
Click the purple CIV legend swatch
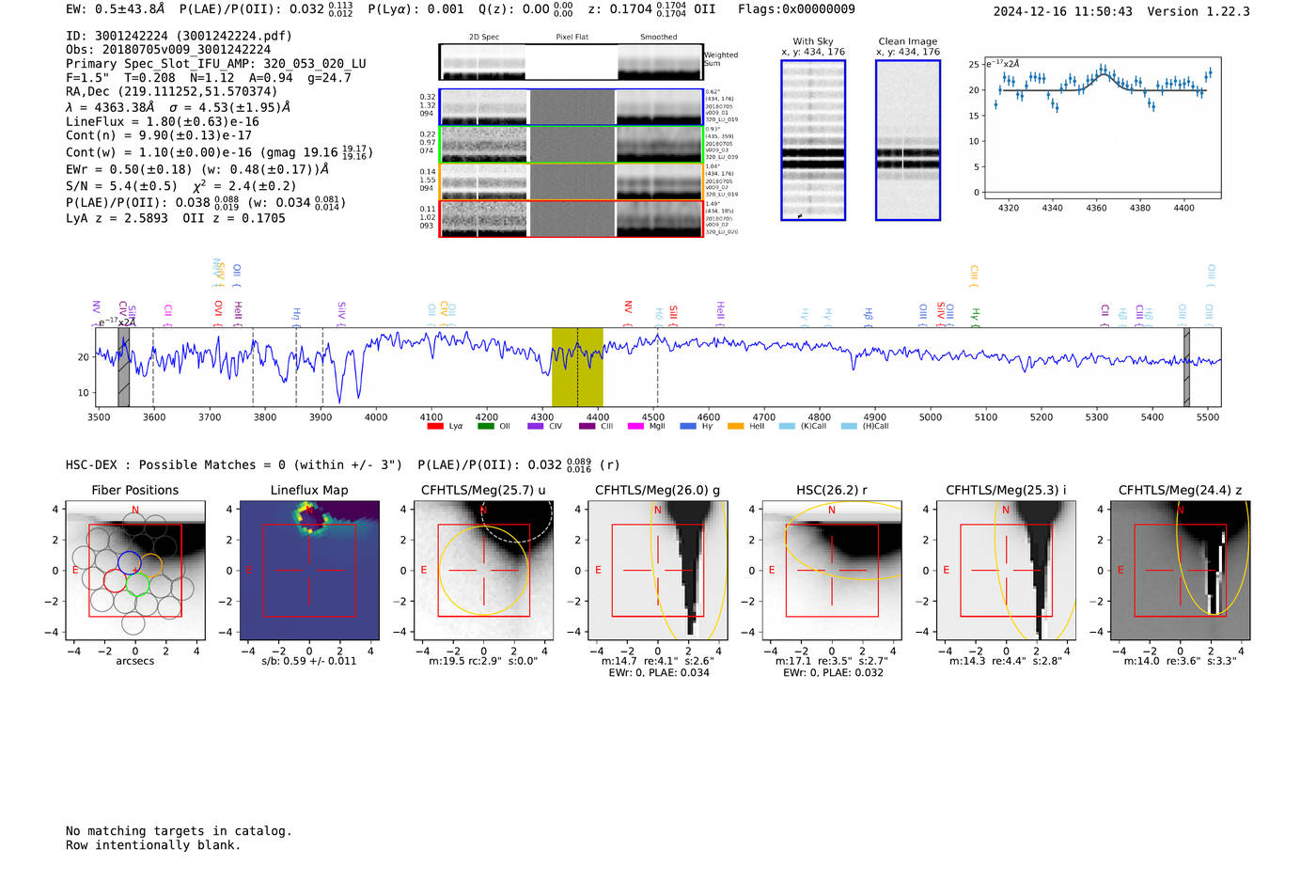pyautogui.click(x=536, y=426)
